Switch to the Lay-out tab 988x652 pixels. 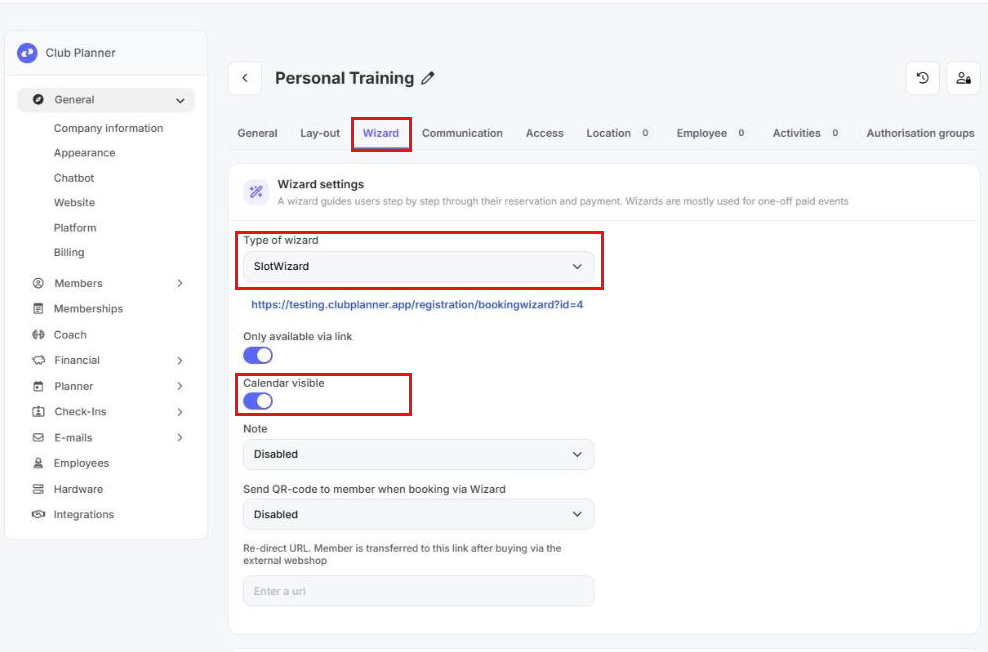click(x=320, y=134)
